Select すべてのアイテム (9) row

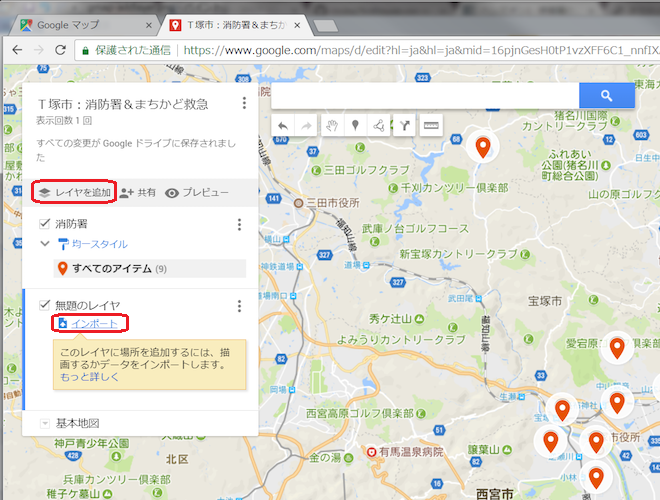coord(149,269)
